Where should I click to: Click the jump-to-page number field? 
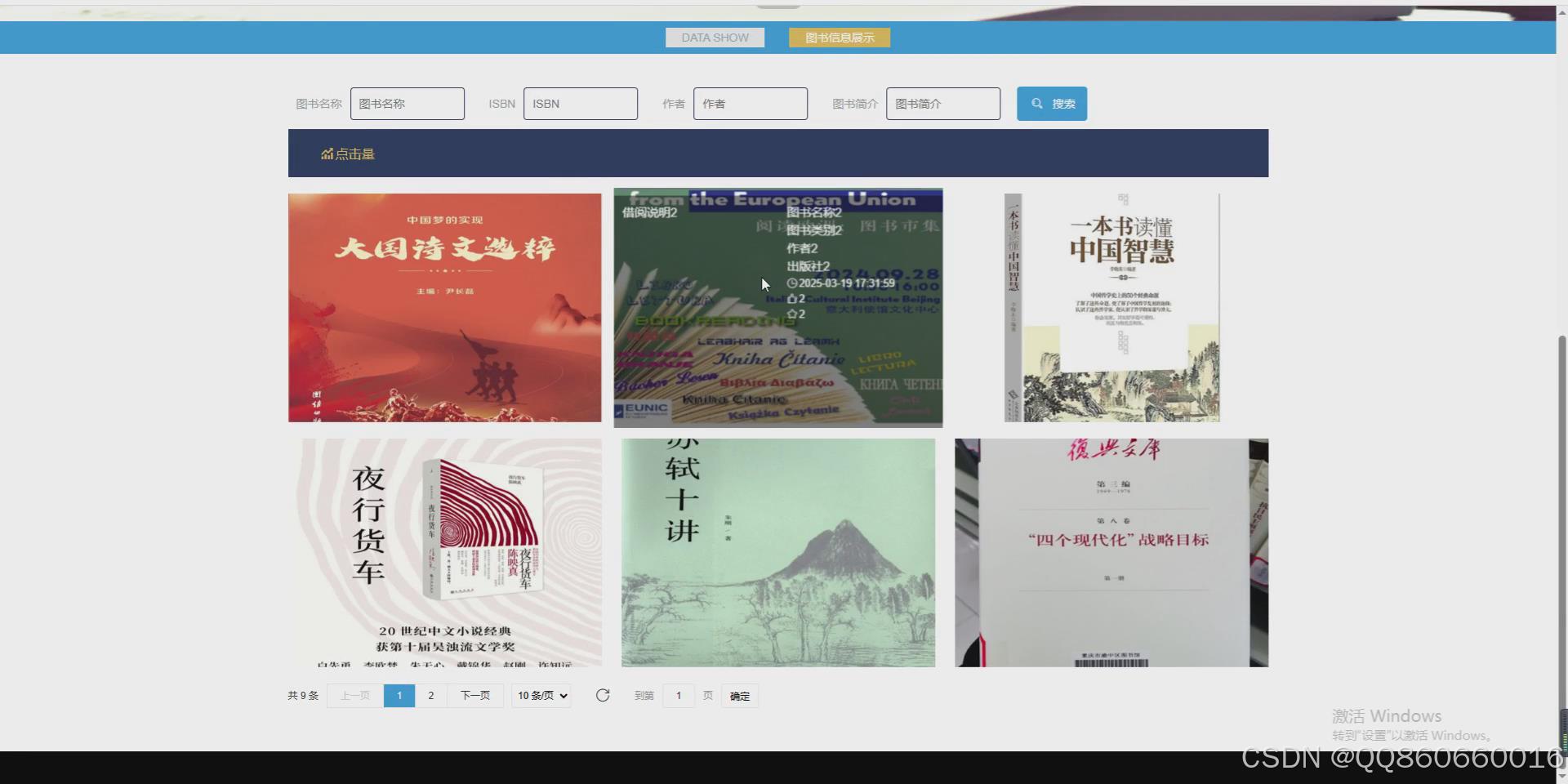pyautogui.click(x=679, y=696)
